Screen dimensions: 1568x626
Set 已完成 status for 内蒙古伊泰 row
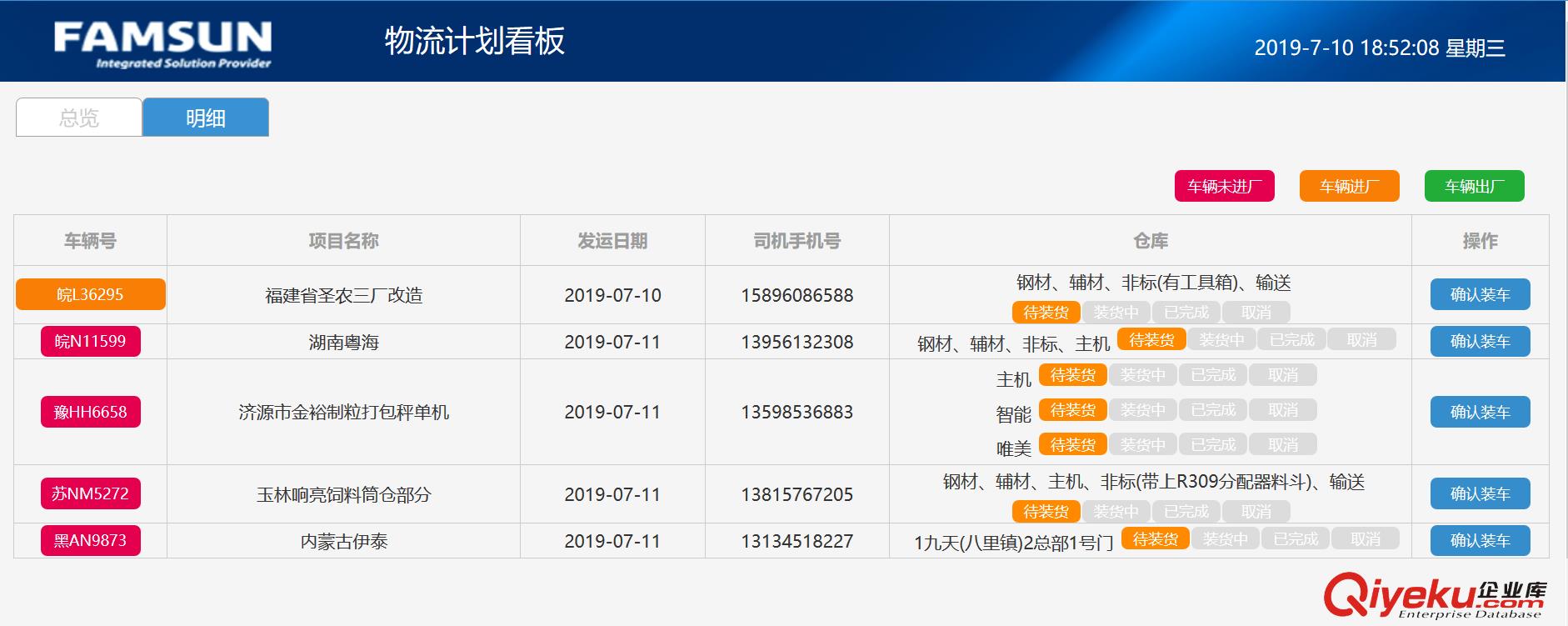[1296, 539]
